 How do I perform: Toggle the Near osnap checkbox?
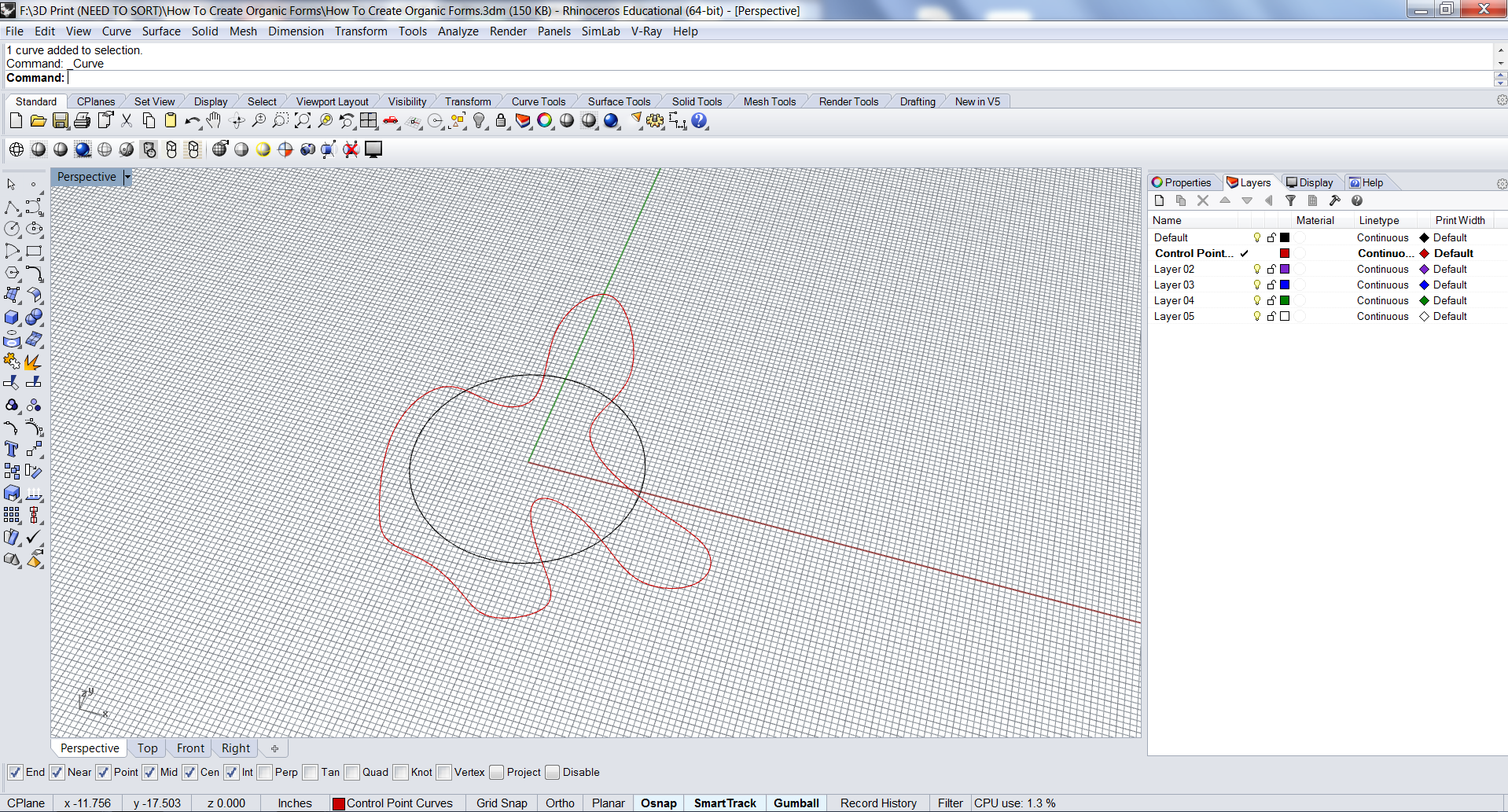coord(57,772)
